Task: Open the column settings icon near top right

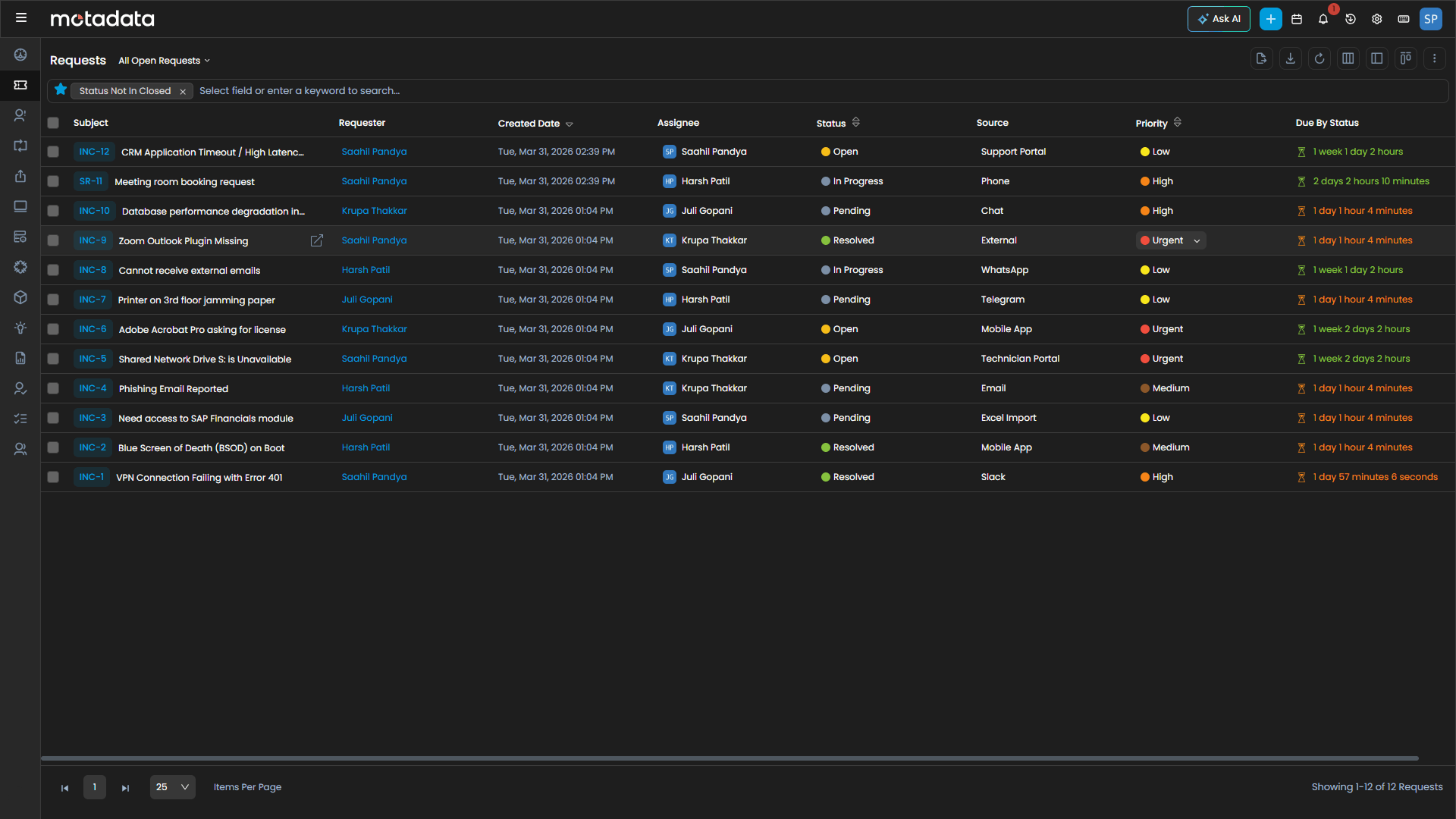Action: pos(1348,58)
